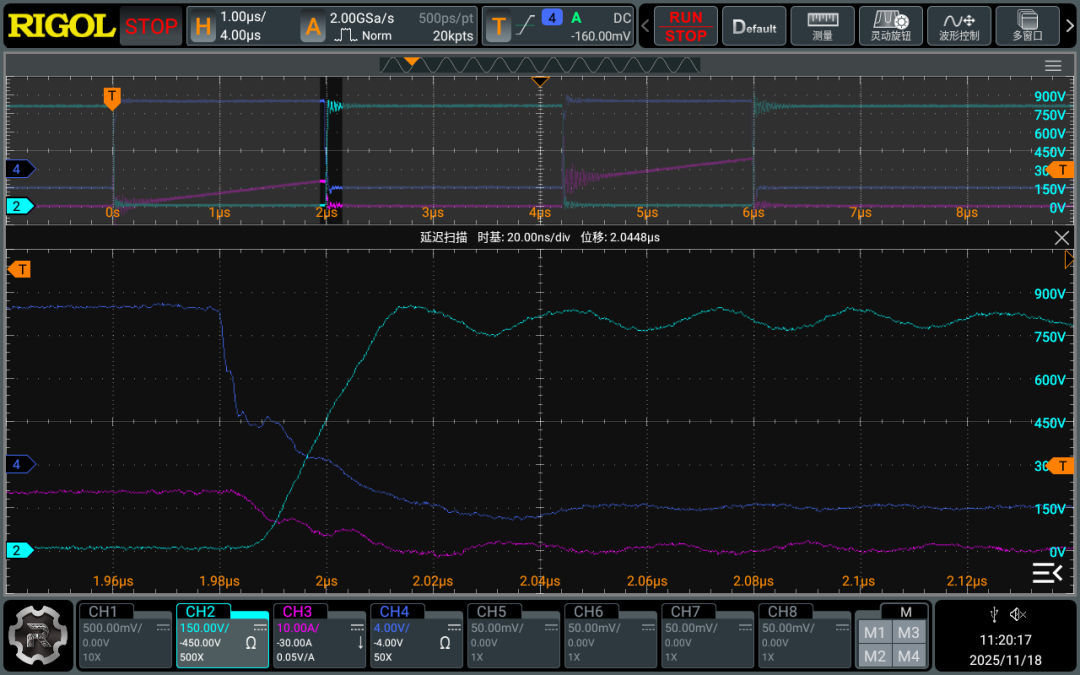Show previous toolbar items with left chevron
Viewport: 1080px width, 675px height.
coord(645,26)
